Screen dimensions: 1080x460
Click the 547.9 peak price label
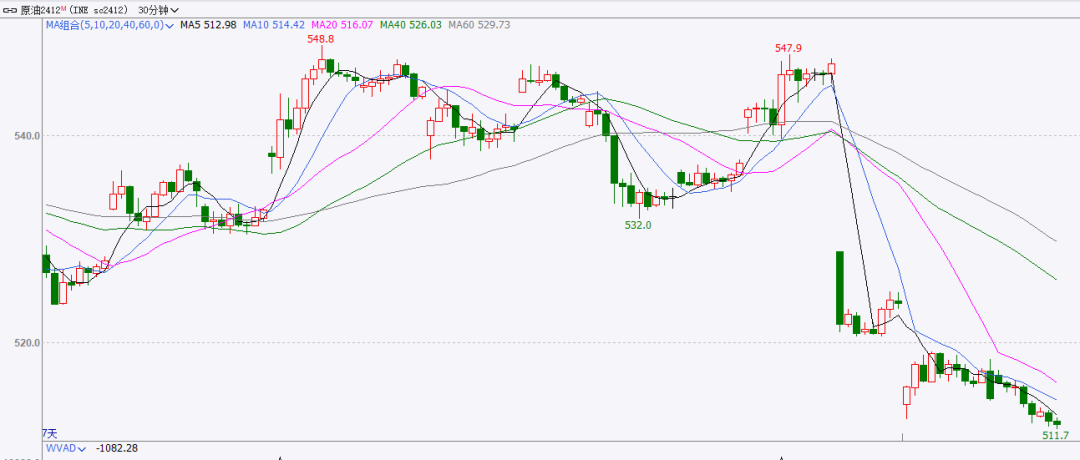click(x=789, y=47)
